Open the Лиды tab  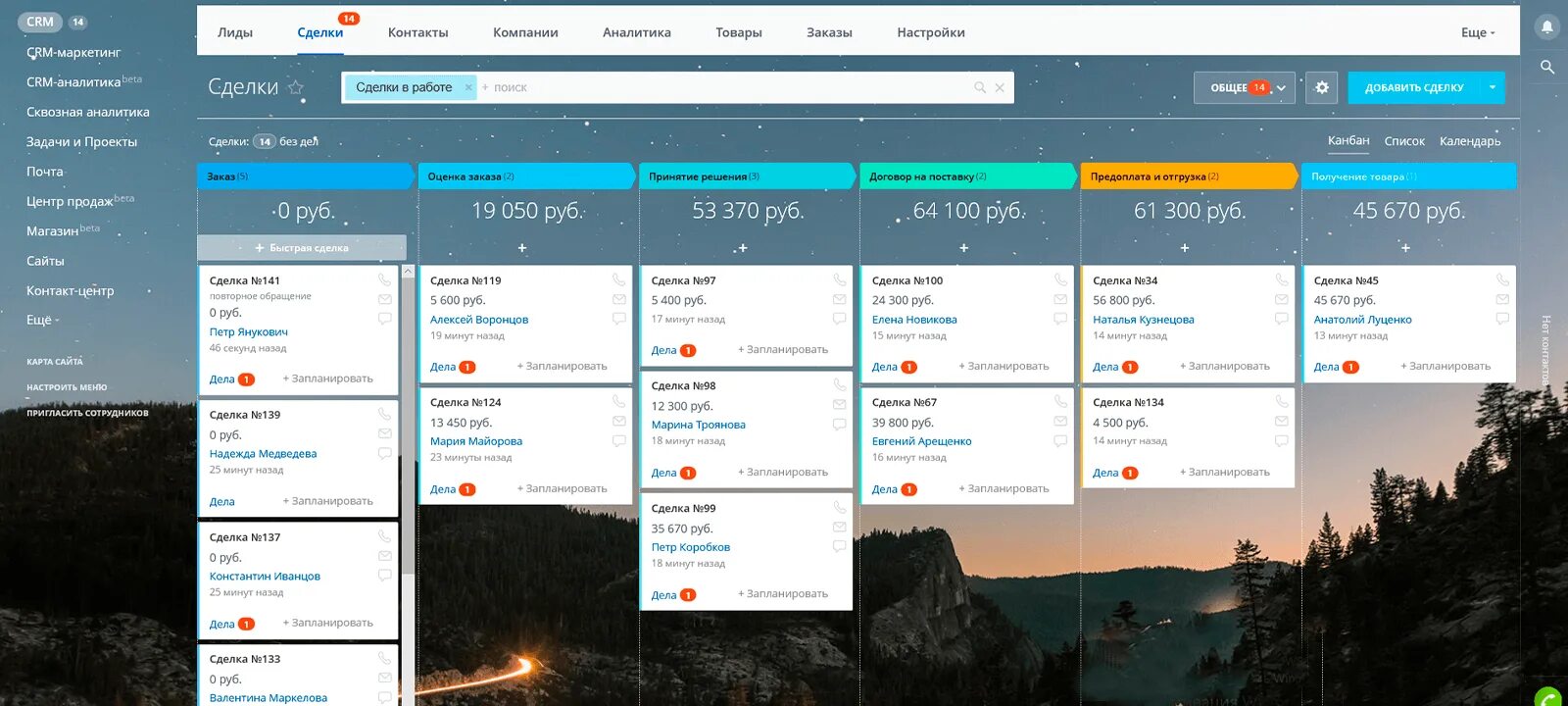pyautogui.click(x=235, y=32)
